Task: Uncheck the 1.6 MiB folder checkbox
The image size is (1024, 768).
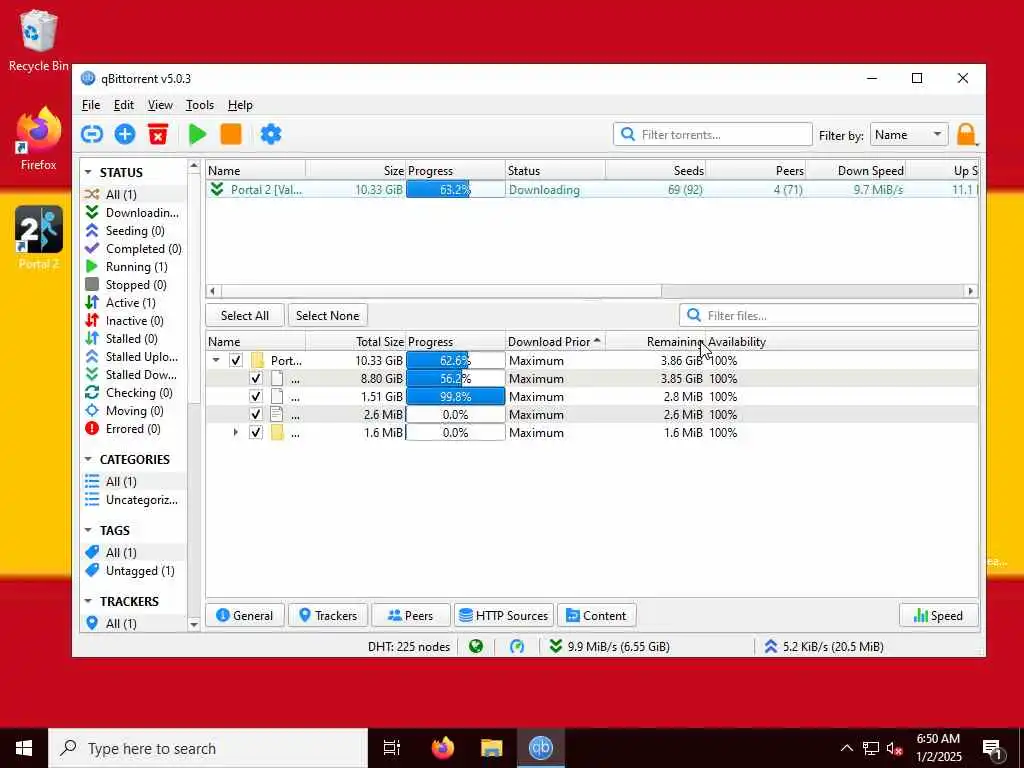Action: (x=255, y=432)
